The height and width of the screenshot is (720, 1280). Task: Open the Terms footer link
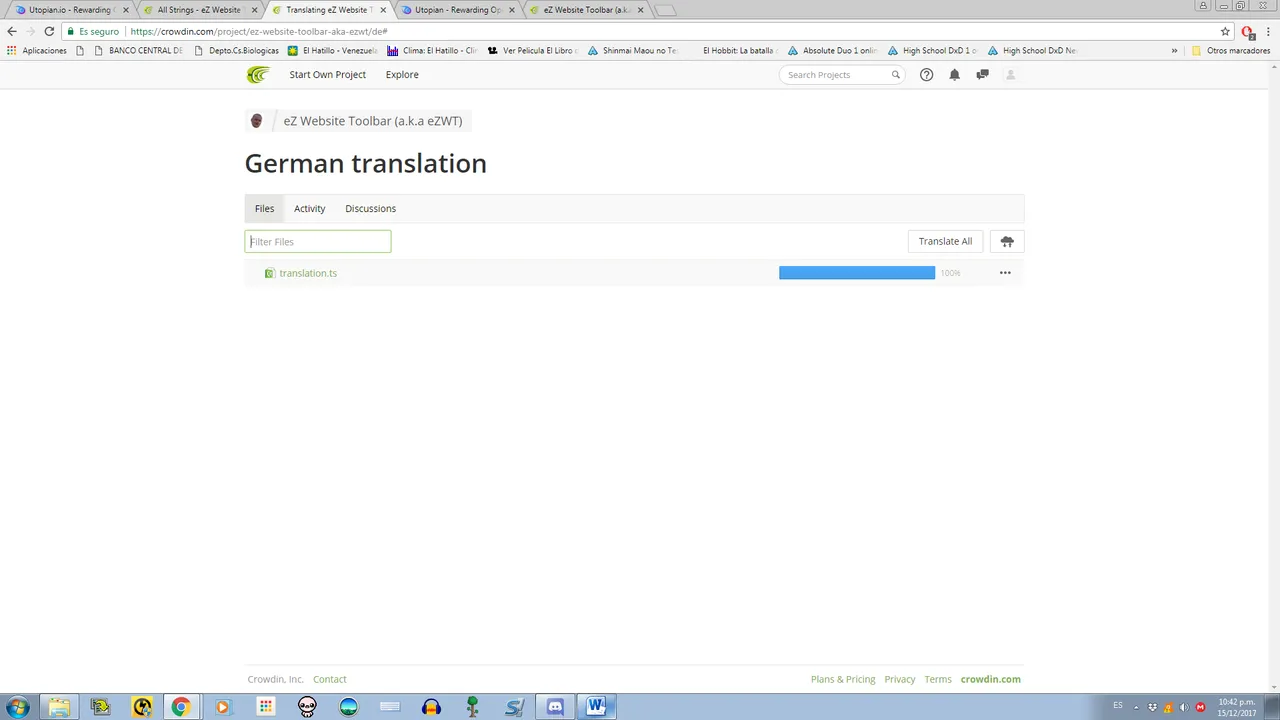tap(938, 679)
